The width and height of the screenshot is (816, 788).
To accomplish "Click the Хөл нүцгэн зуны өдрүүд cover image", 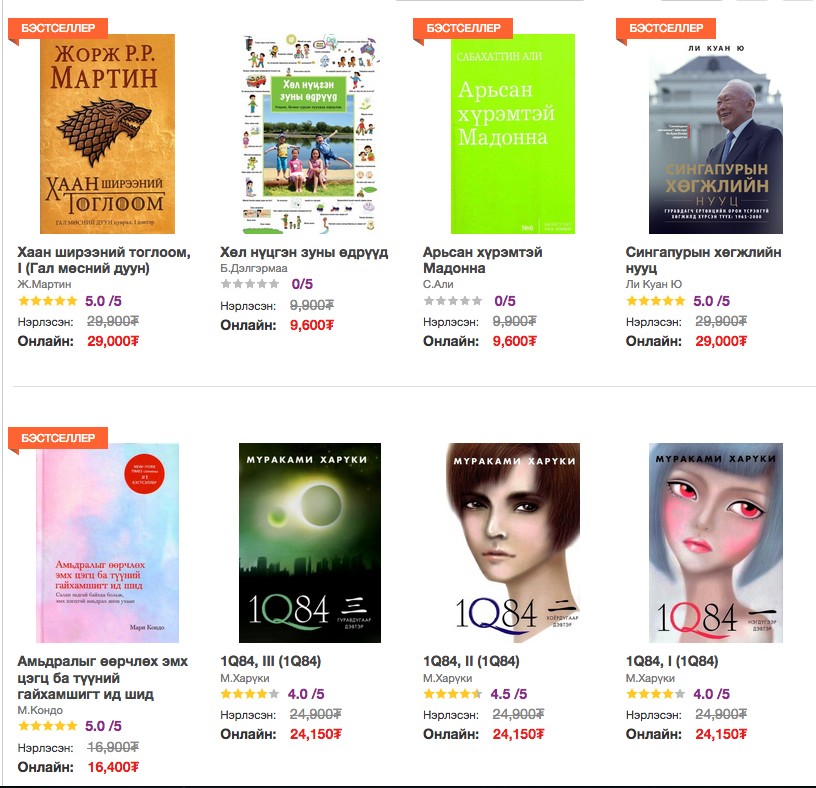I will pos(310,134).
